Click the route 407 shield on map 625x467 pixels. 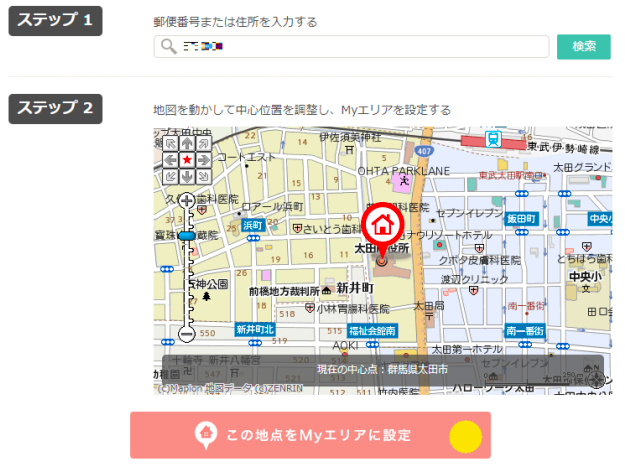point(424,151)
